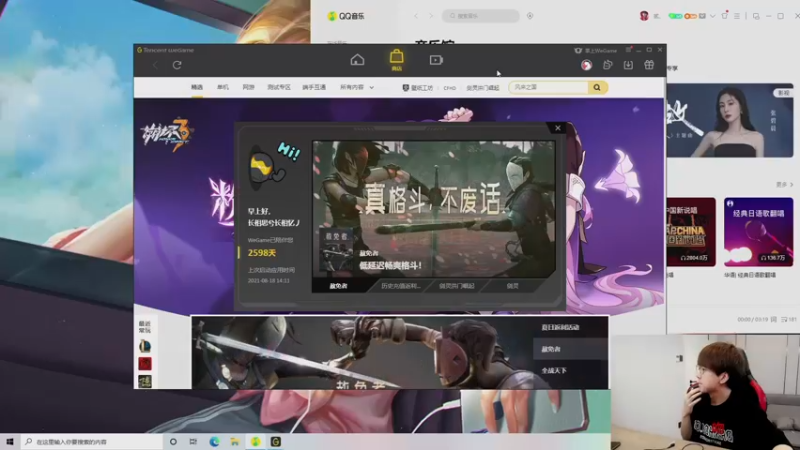Open the third recent game icon in sidebar
The width and height of the screenshot is (800, 450).
coord(145,381)
